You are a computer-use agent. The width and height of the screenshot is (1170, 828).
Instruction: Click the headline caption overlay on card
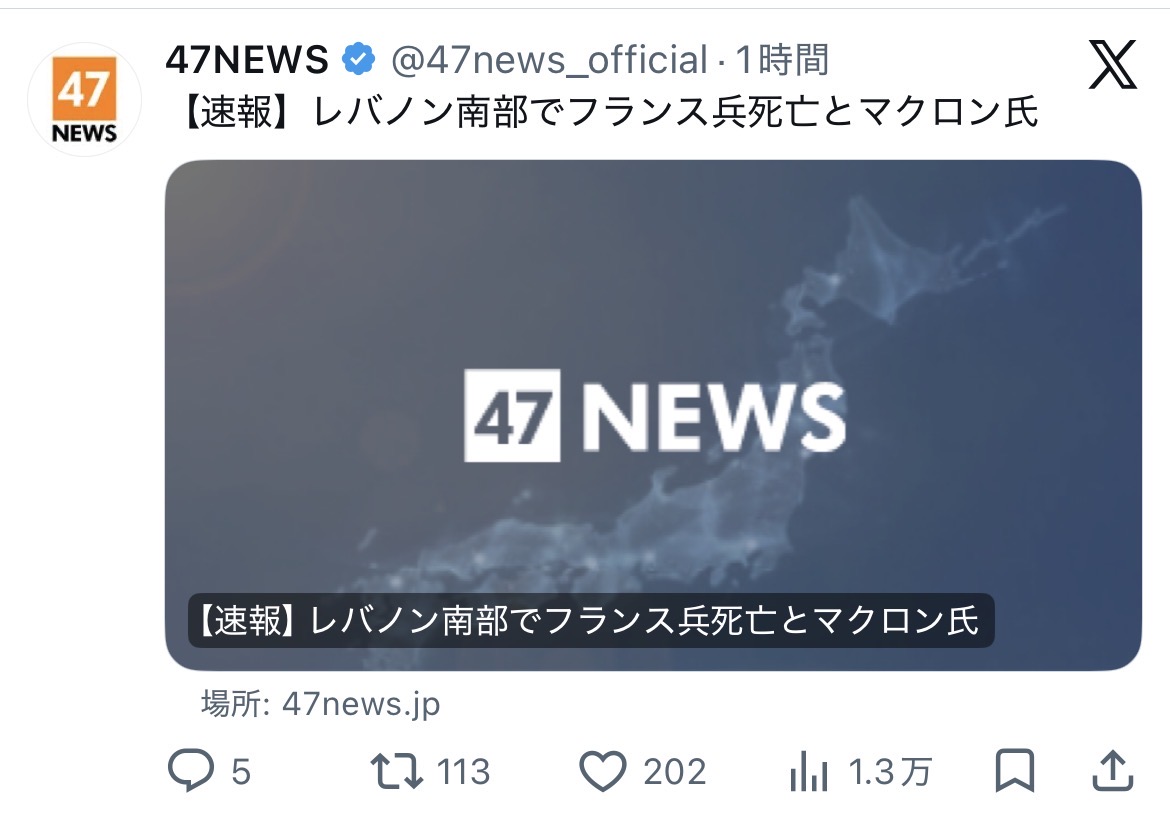pos(591,621)
